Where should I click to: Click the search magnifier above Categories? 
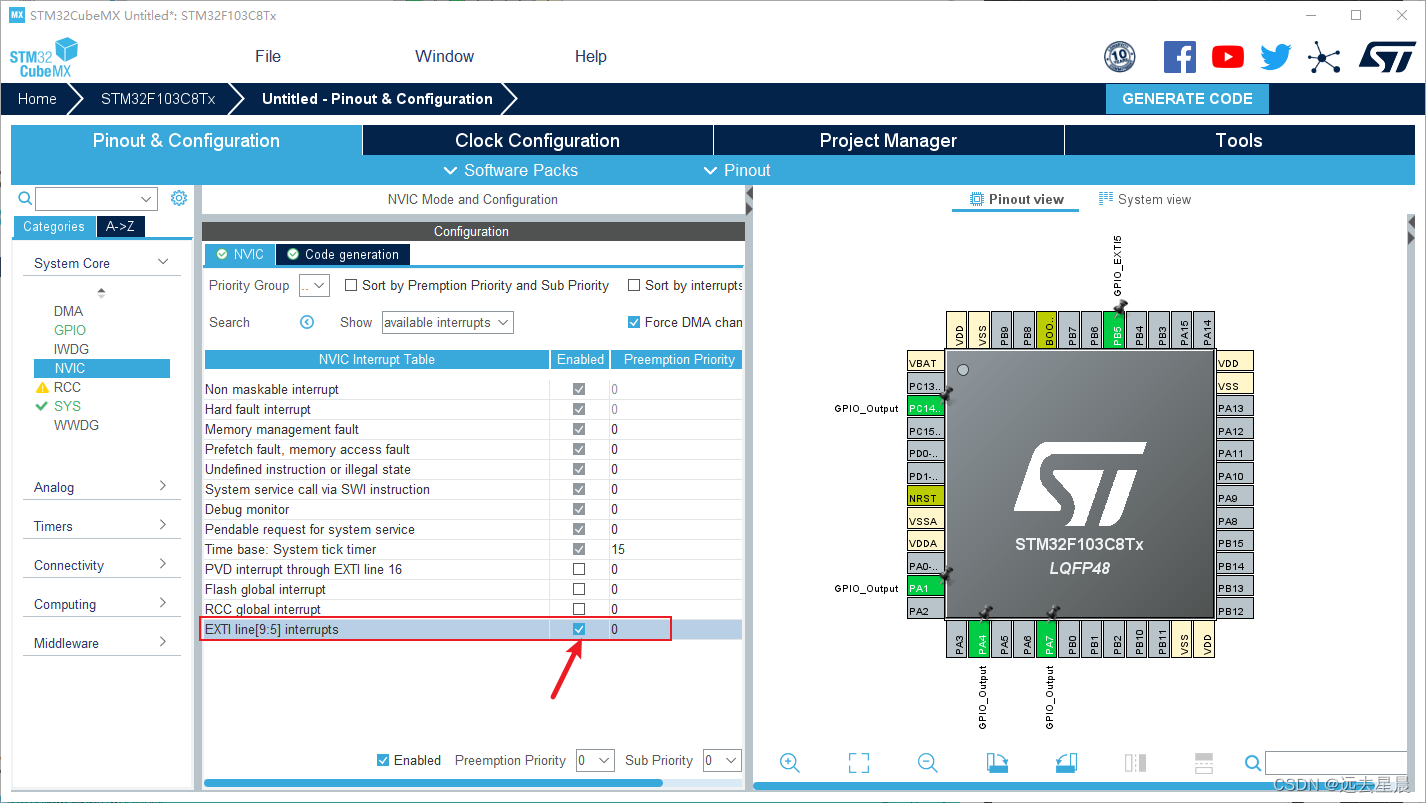pyautogui.click(x=25, y=198)
